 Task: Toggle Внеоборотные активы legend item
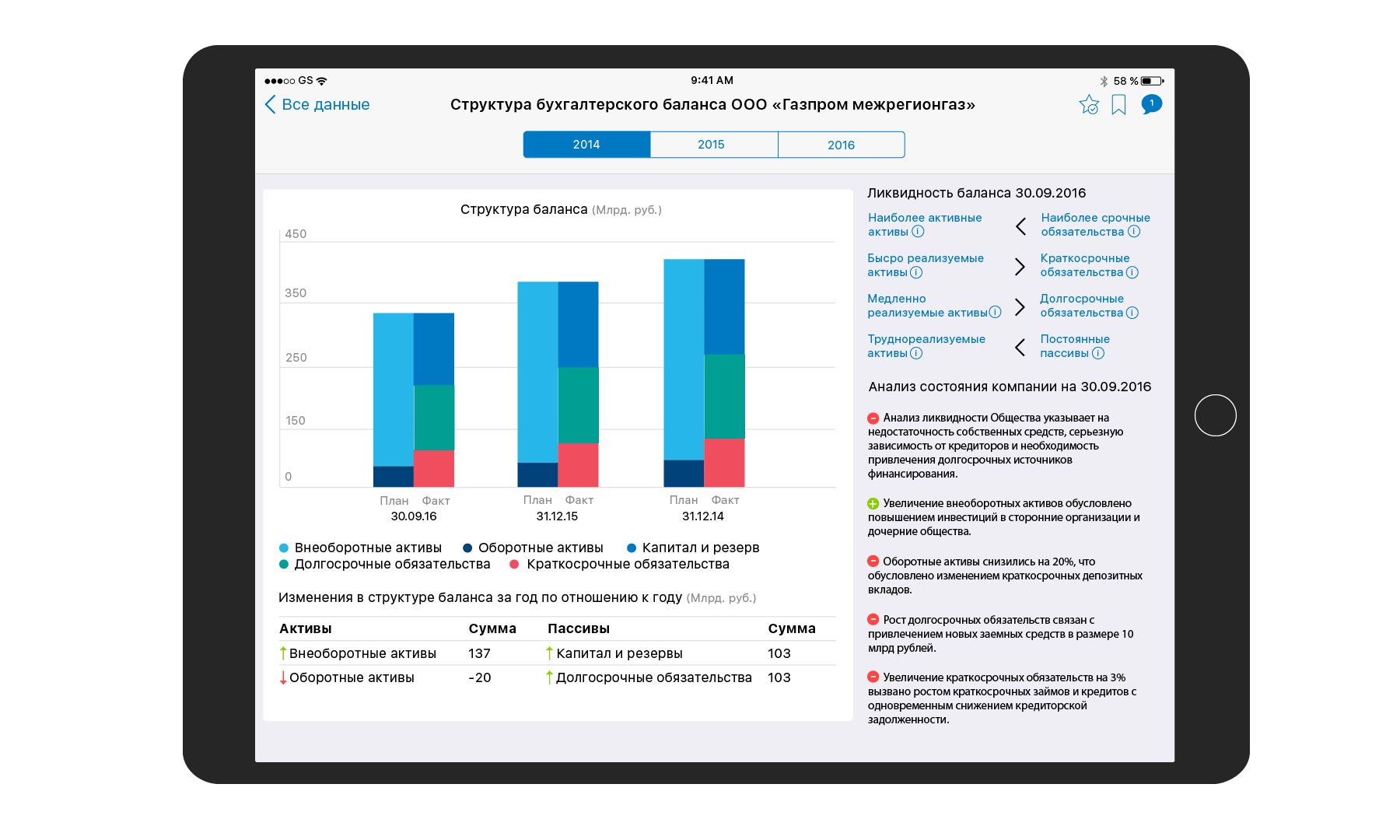(x=361, y=548)
